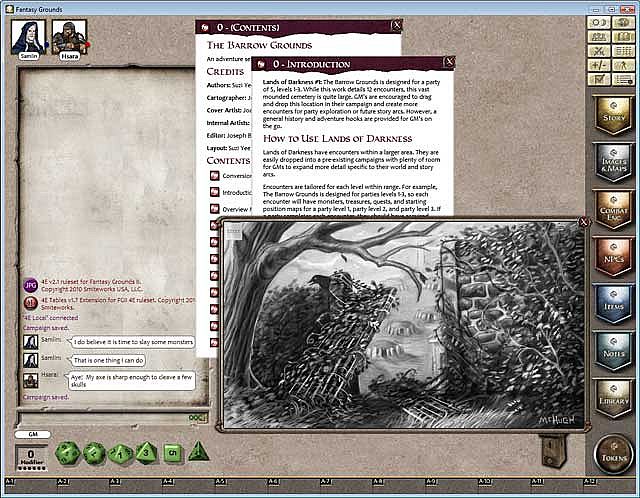Open the checkmark options icon
Screen dimensions: 640x498
pyautogui.click(x=599, y=79)
